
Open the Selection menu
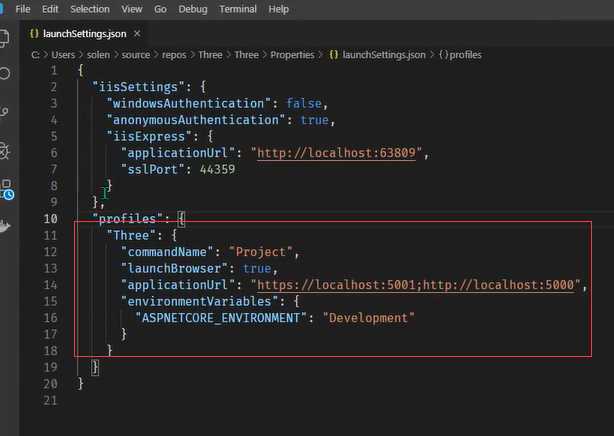(90, 9)
